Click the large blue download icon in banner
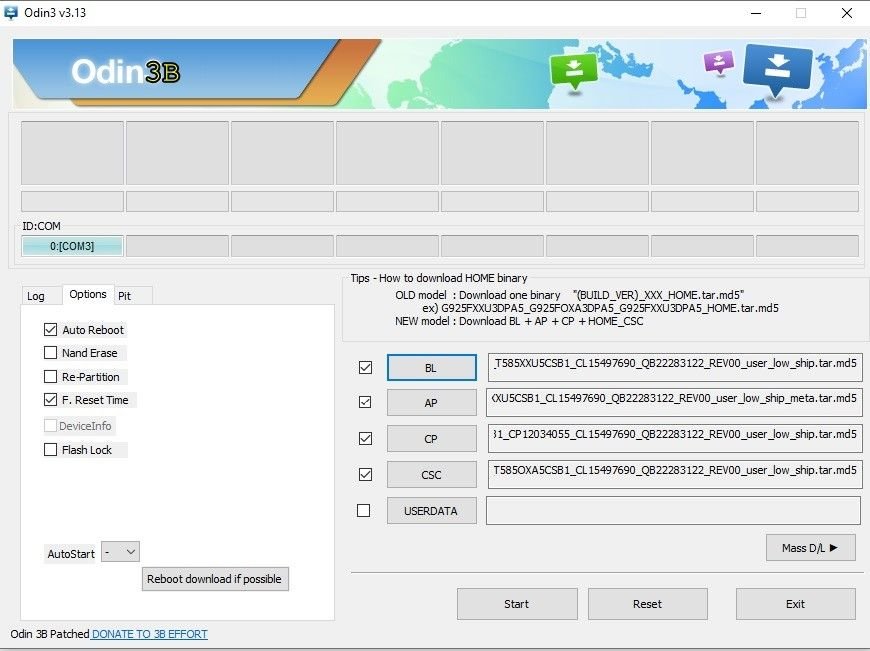Viewport: 870px width, 651px height. tap(776, 69)
